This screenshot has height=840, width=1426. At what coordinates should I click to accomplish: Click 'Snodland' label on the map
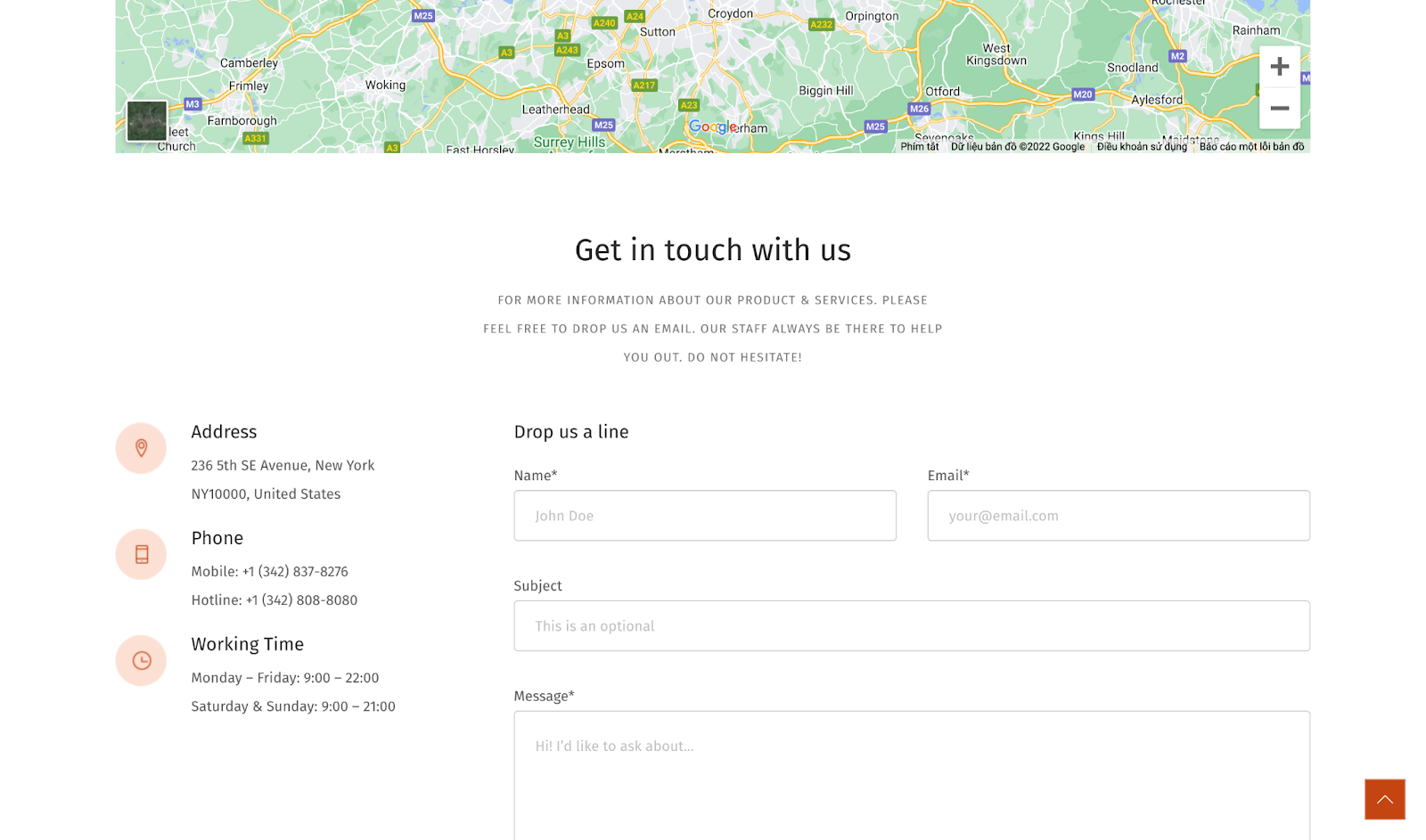[1133, 67]
